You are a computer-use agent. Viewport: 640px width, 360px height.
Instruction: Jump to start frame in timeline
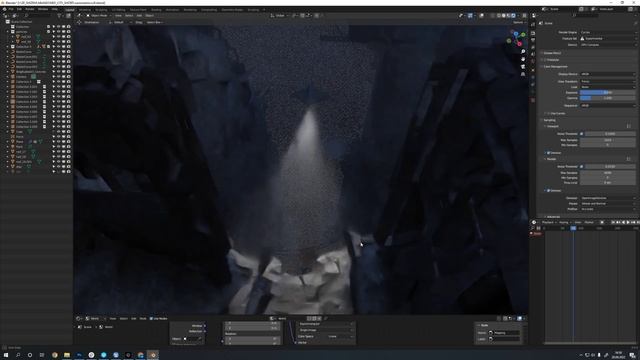click(613, 222)
